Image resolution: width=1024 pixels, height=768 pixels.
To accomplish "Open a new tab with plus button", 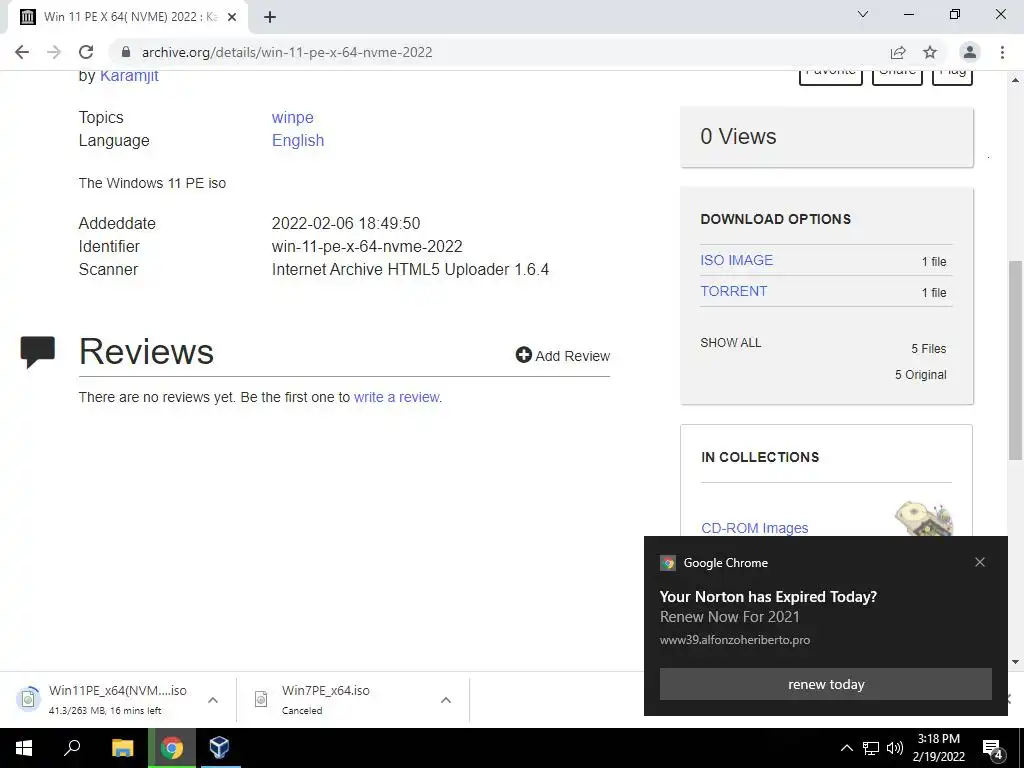I will (270, 17).
